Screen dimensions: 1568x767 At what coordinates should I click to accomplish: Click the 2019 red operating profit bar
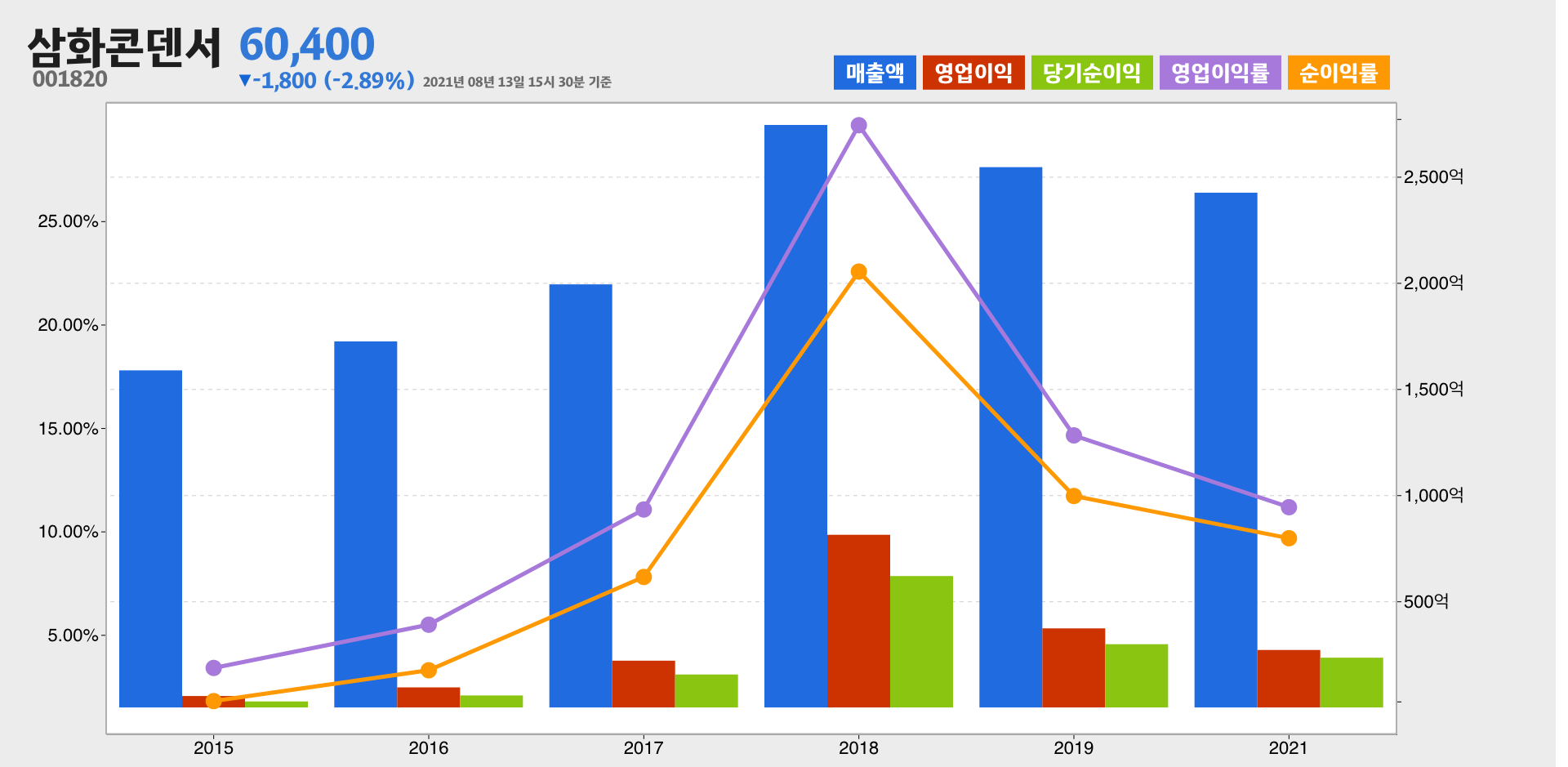pyautogui.click(x=1074, y=667)
